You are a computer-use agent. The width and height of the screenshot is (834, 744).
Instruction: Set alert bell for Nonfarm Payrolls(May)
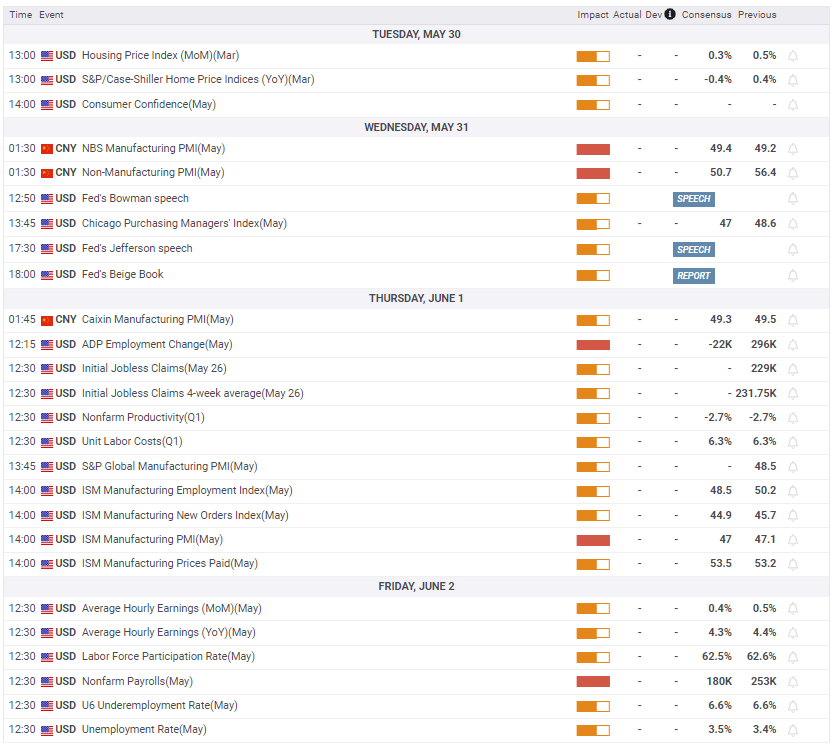tap(793, 682)
